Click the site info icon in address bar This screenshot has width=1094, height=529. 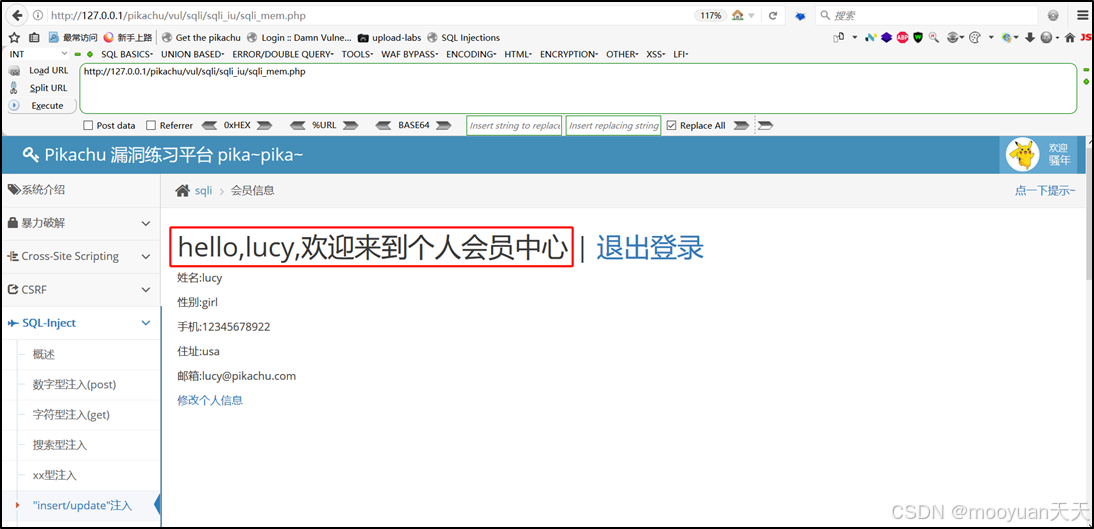point(37,15)
